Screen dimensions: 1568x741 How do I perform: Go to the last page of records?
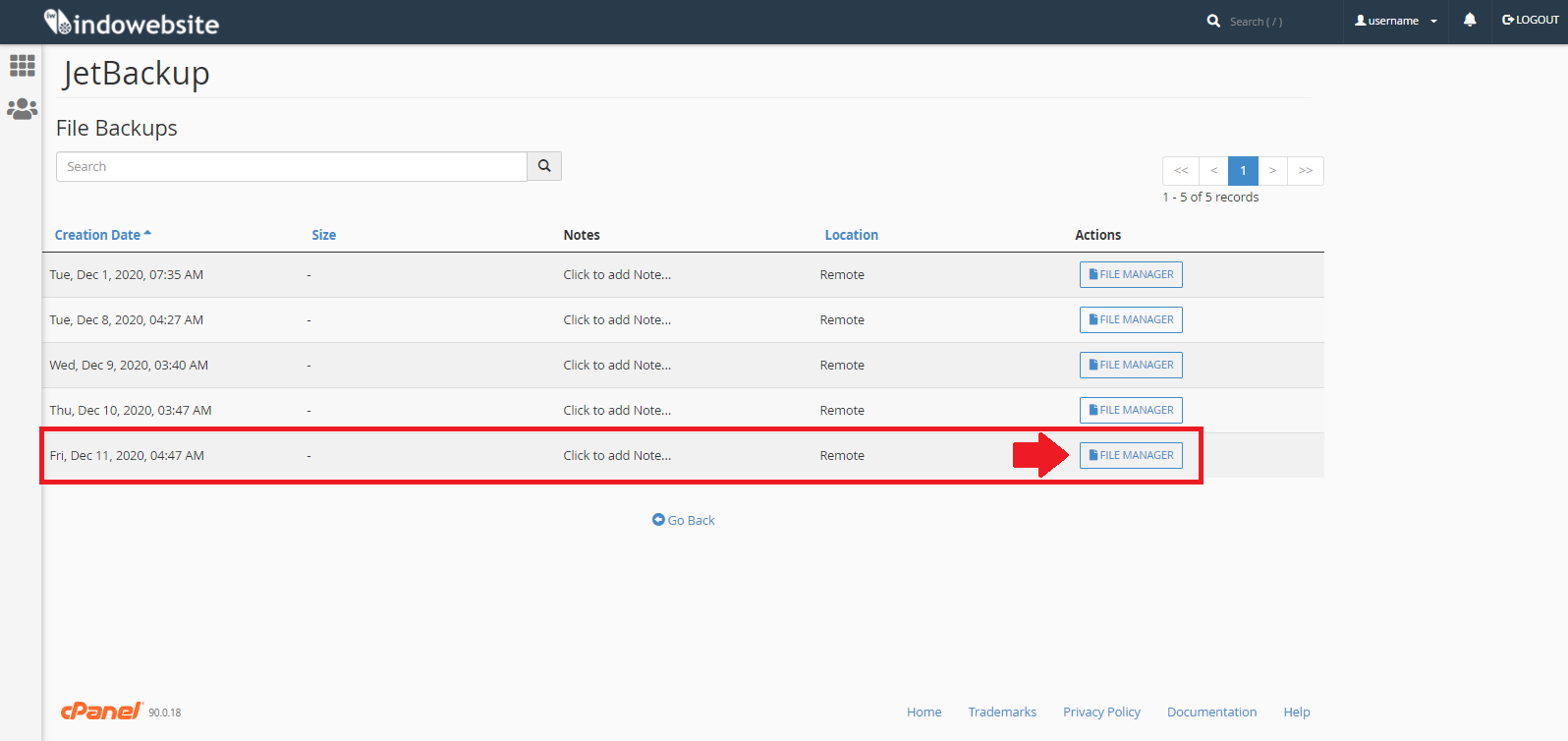(x=1305, y=171)
